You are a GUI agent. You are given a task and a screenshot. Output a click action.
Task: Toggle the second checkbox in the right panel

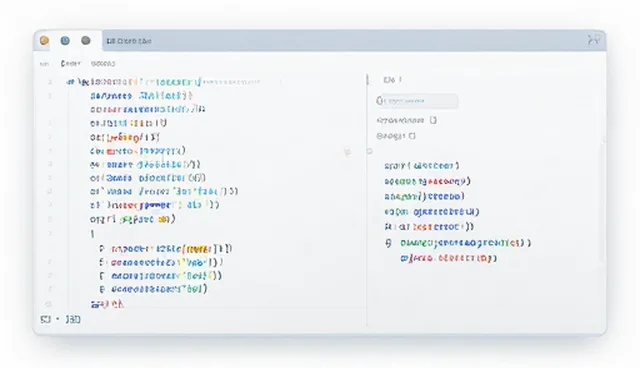coord(412,136)
